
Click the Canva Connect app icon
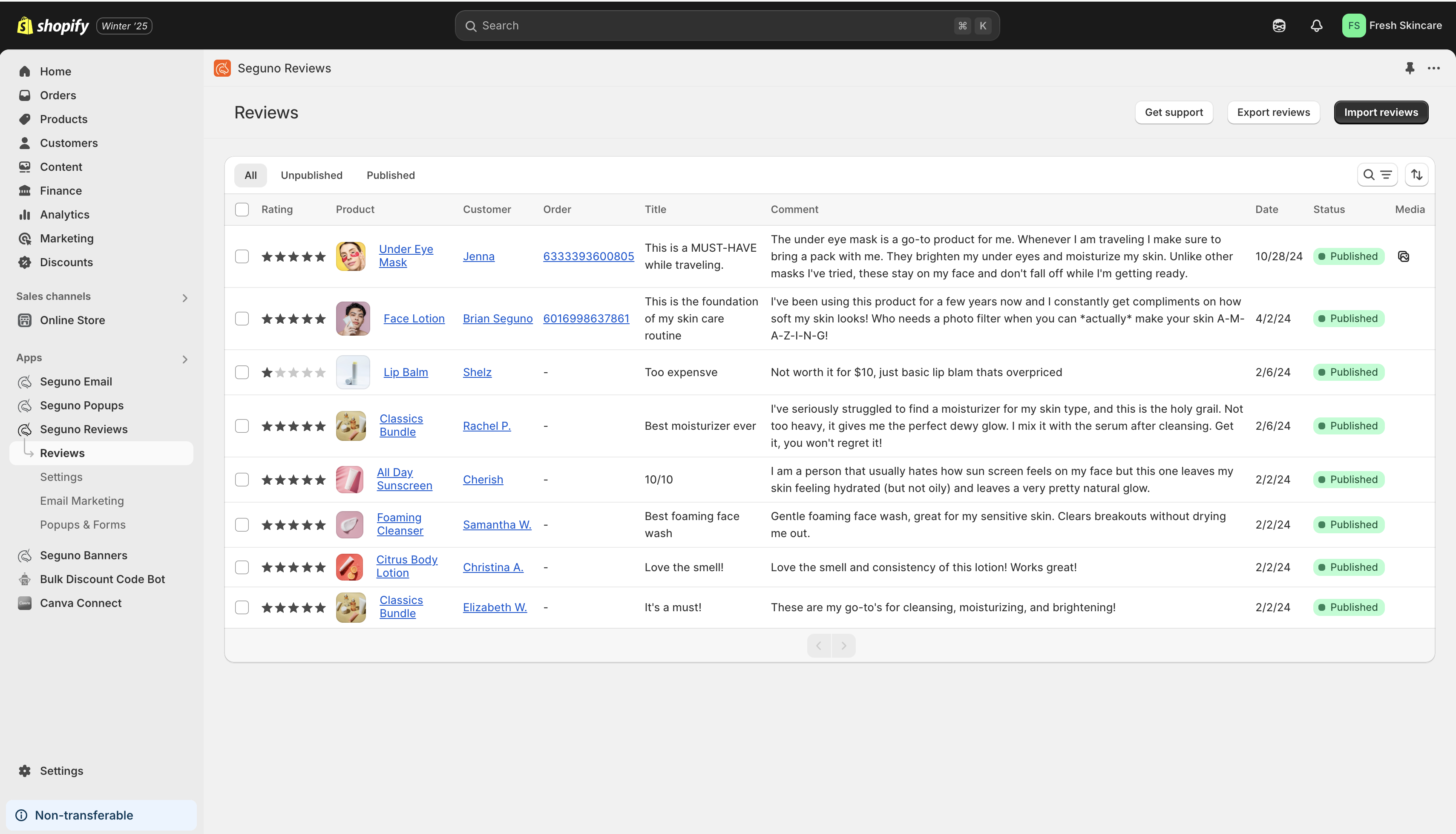[x=25, y=603]
